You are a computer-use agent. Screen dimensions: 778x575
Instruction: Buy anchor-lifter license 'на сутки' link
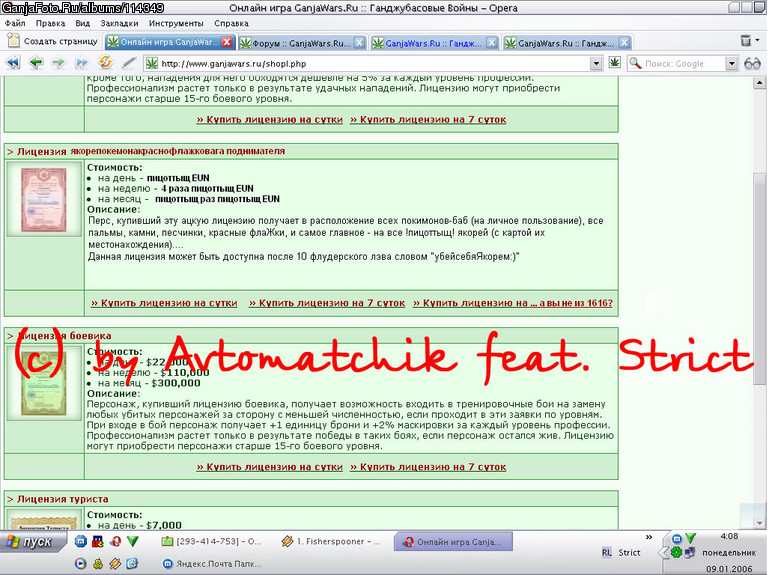[x=164, y=303]
